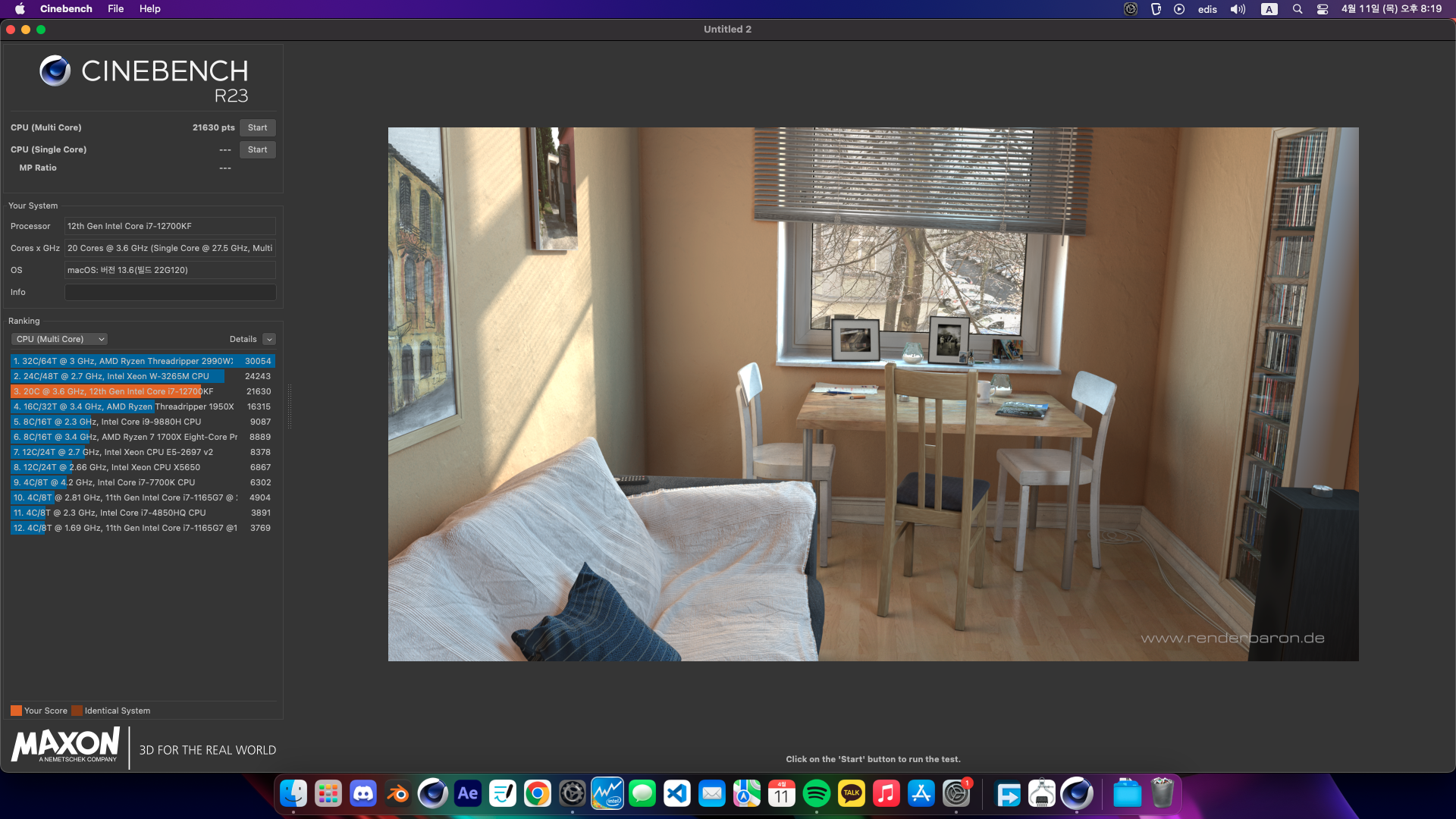Open Discord from the Dock

pos(363,794)
